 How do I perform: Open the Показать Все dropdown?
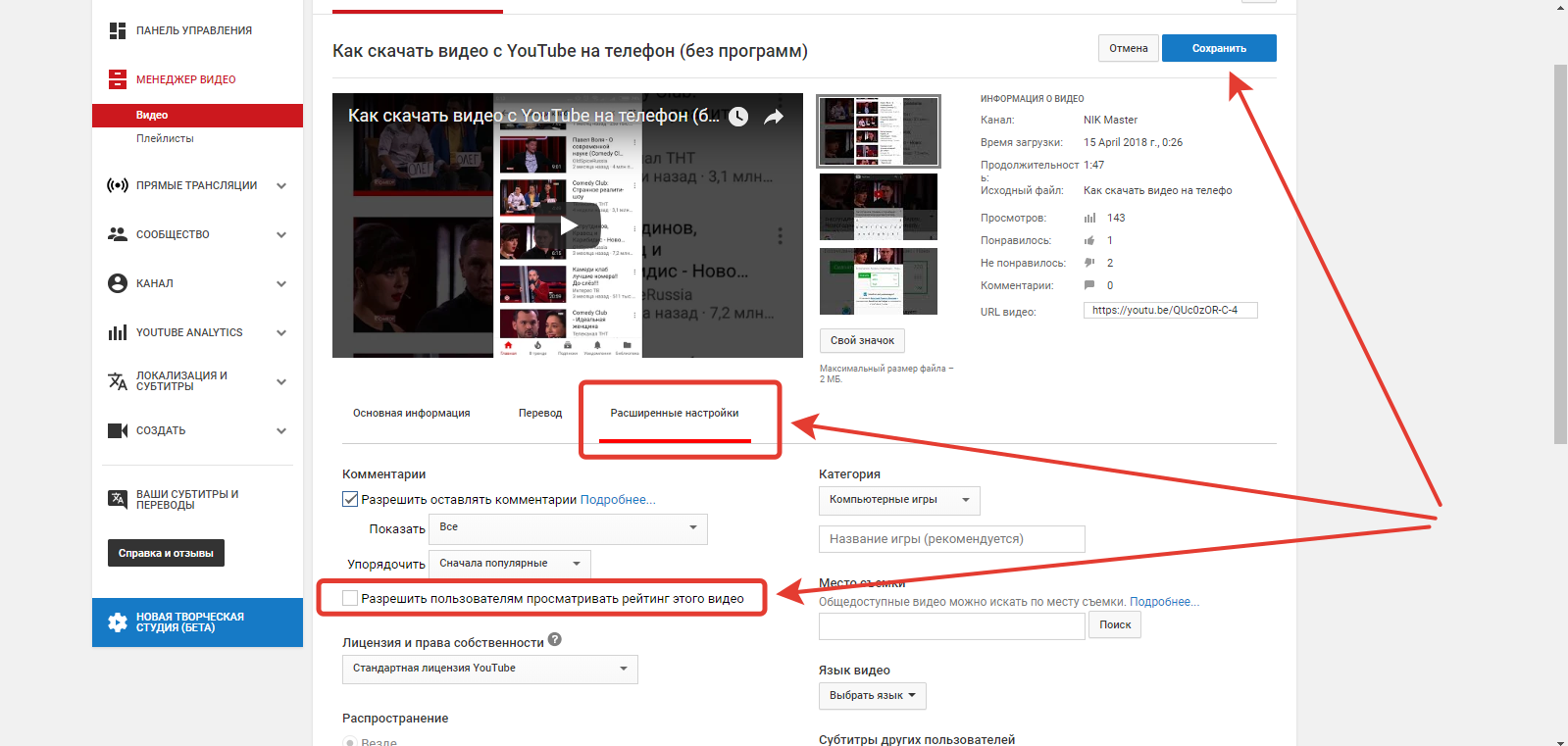(569, 528)
